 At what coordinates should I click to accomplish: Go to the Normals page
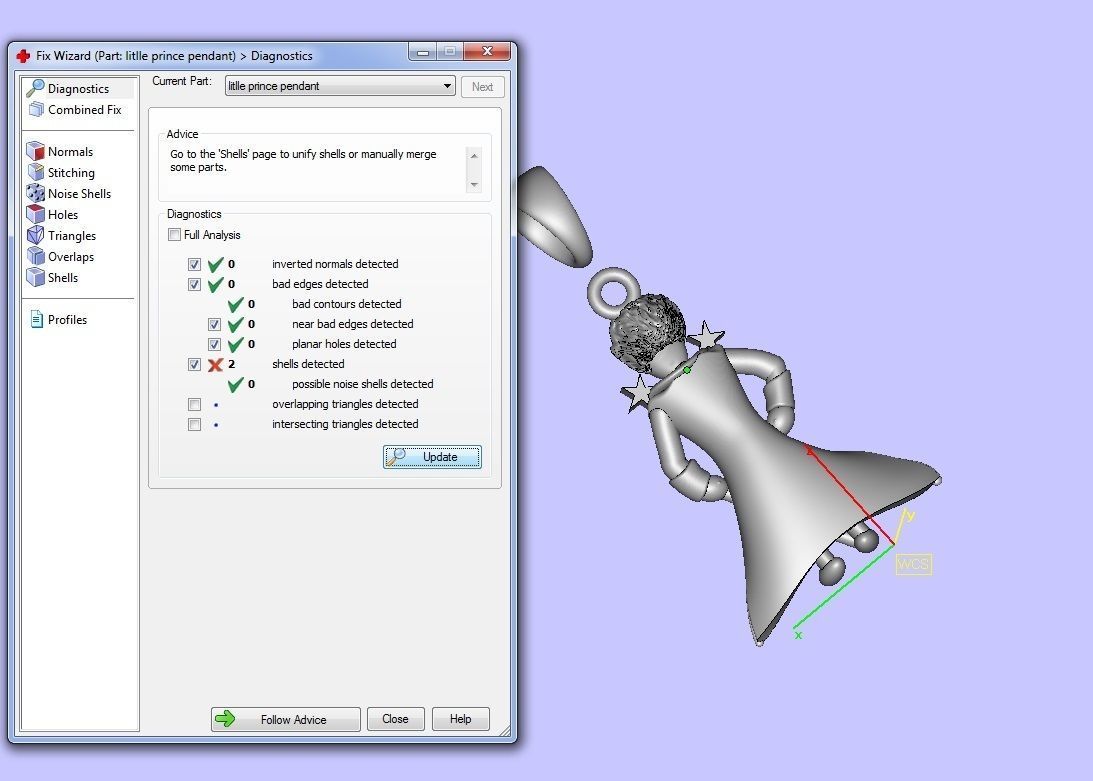(70, 151)
